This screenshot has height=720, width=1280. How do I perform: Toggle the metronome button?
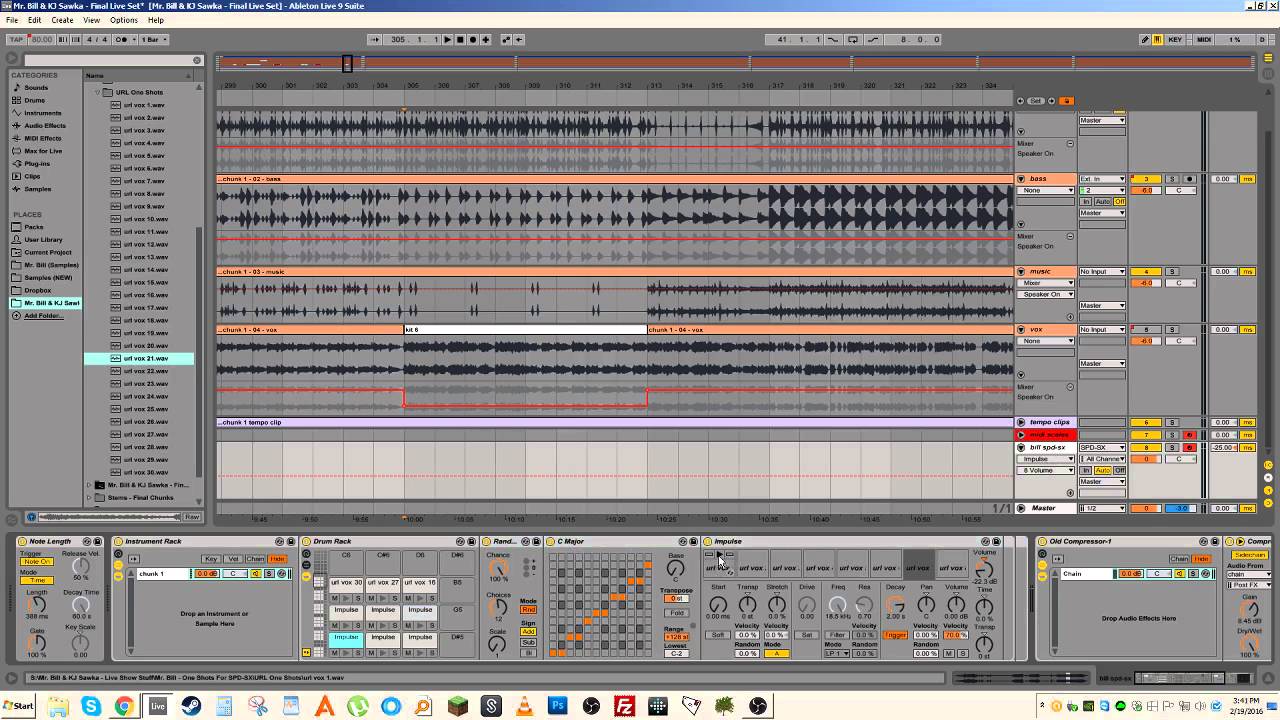pos(124,39)
